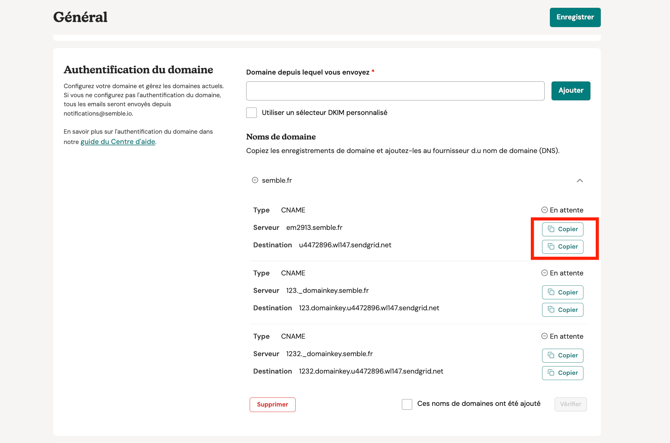Click 'En attente' status of 123._domainkey record

tap(562, 273)
